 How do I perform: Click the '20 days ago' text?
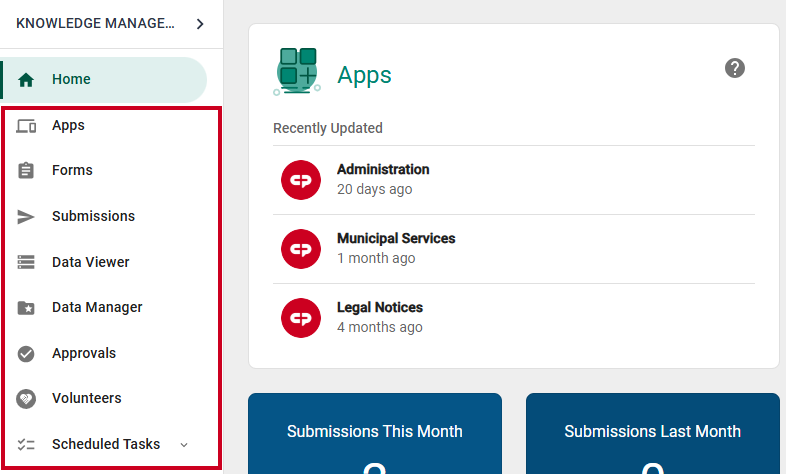click(x=374, y=189)
